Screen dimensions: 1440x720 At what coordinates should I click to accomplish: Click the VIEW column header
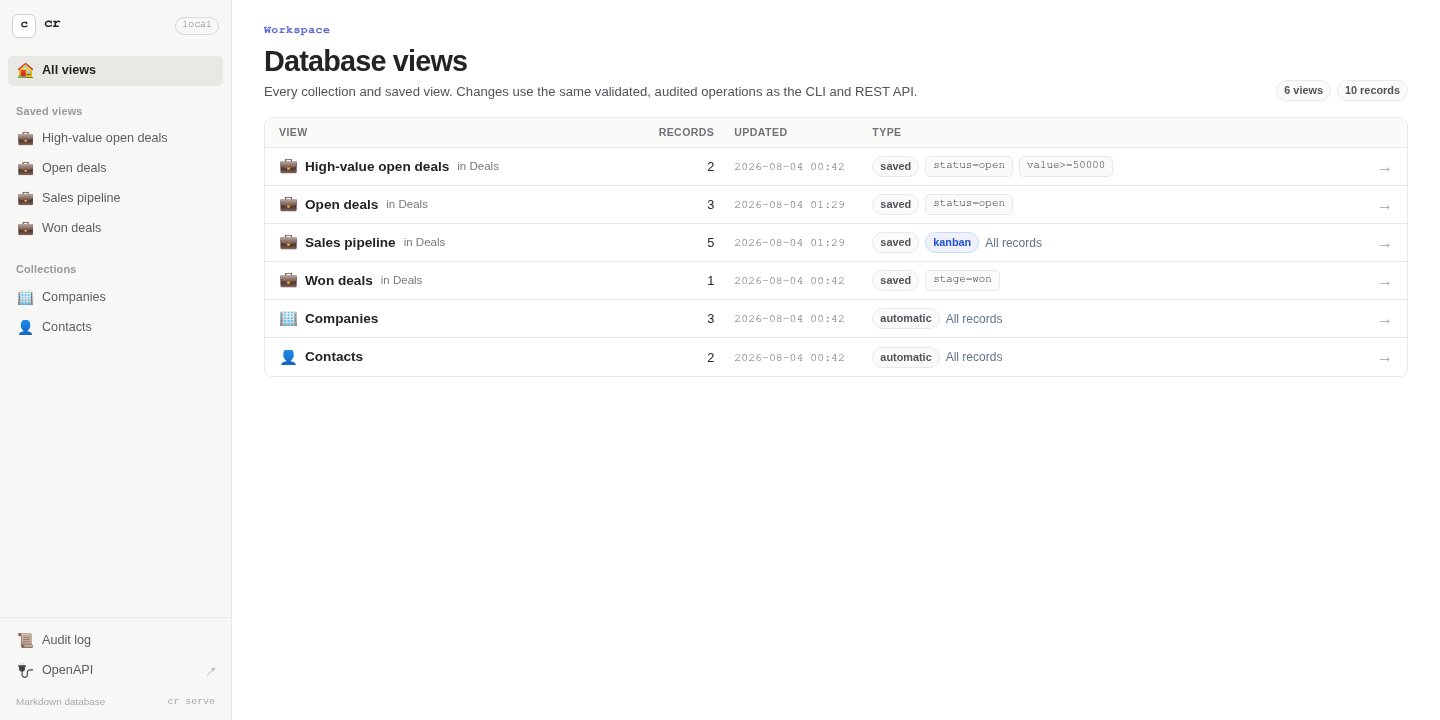(x=293, y=132)
